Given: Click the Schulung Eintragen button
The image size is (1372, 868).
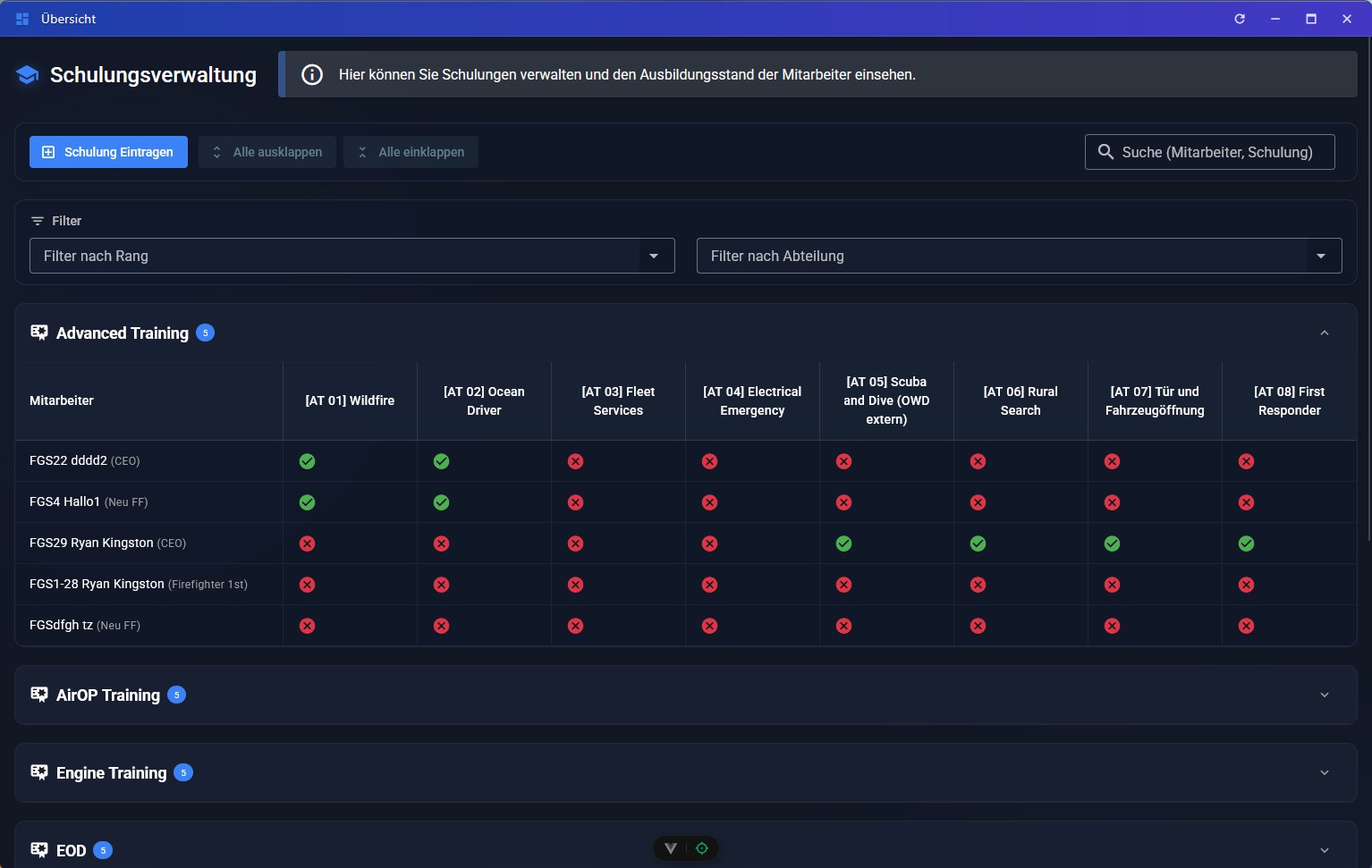Looking at the screenshot, I should point(108,152).
